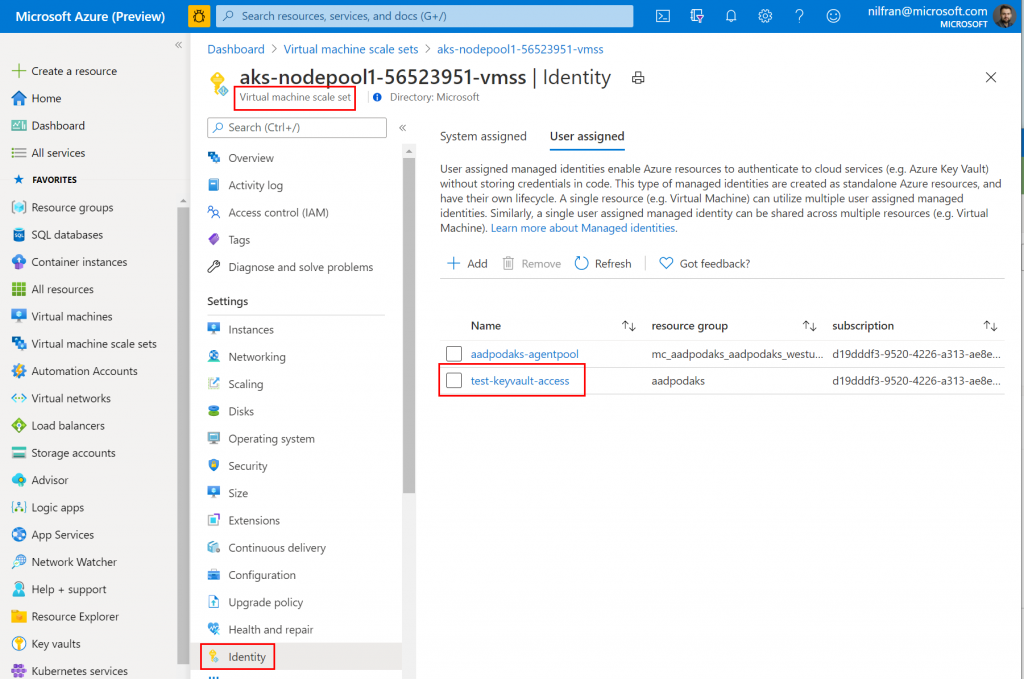The height and width of the screenshot is (679, 1024).
Task: Go to Dashboard breadcrumb
Action: coord(236,49)
